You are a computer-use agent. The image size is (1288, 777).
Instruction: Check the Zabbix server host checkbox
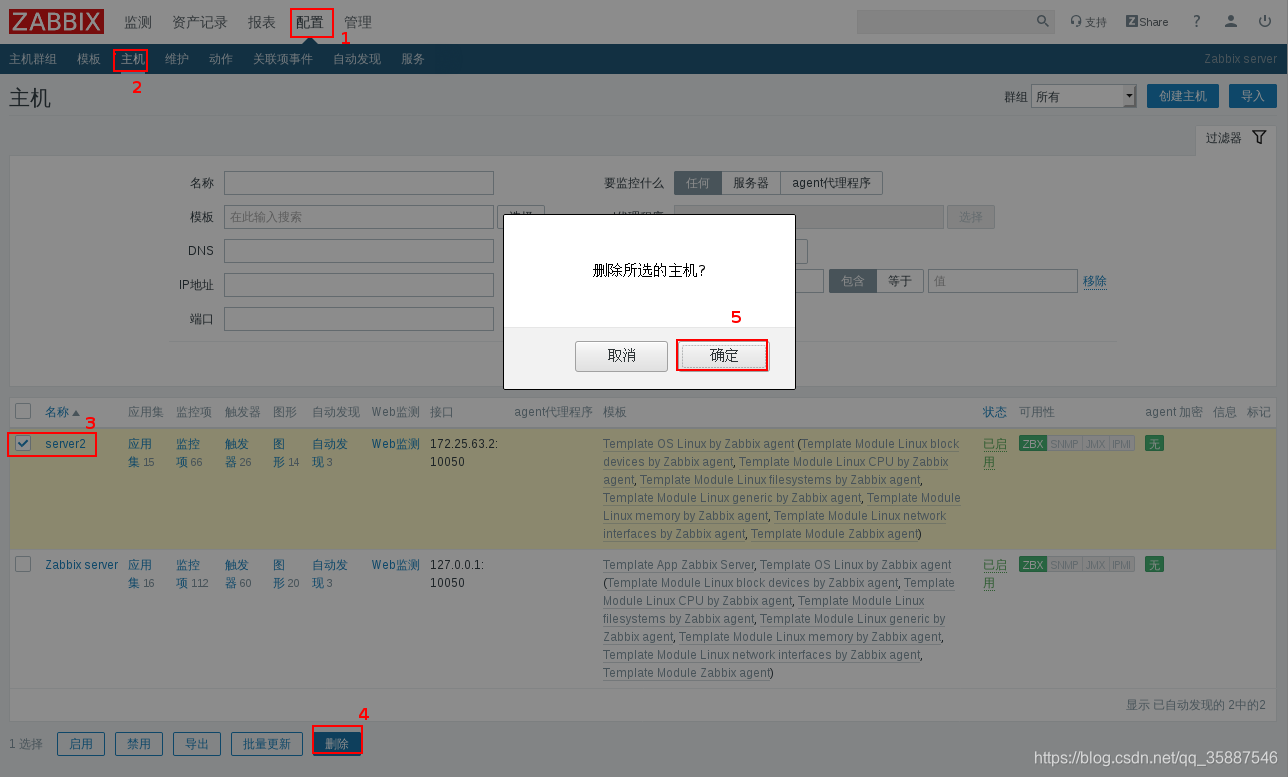point(23,564)
